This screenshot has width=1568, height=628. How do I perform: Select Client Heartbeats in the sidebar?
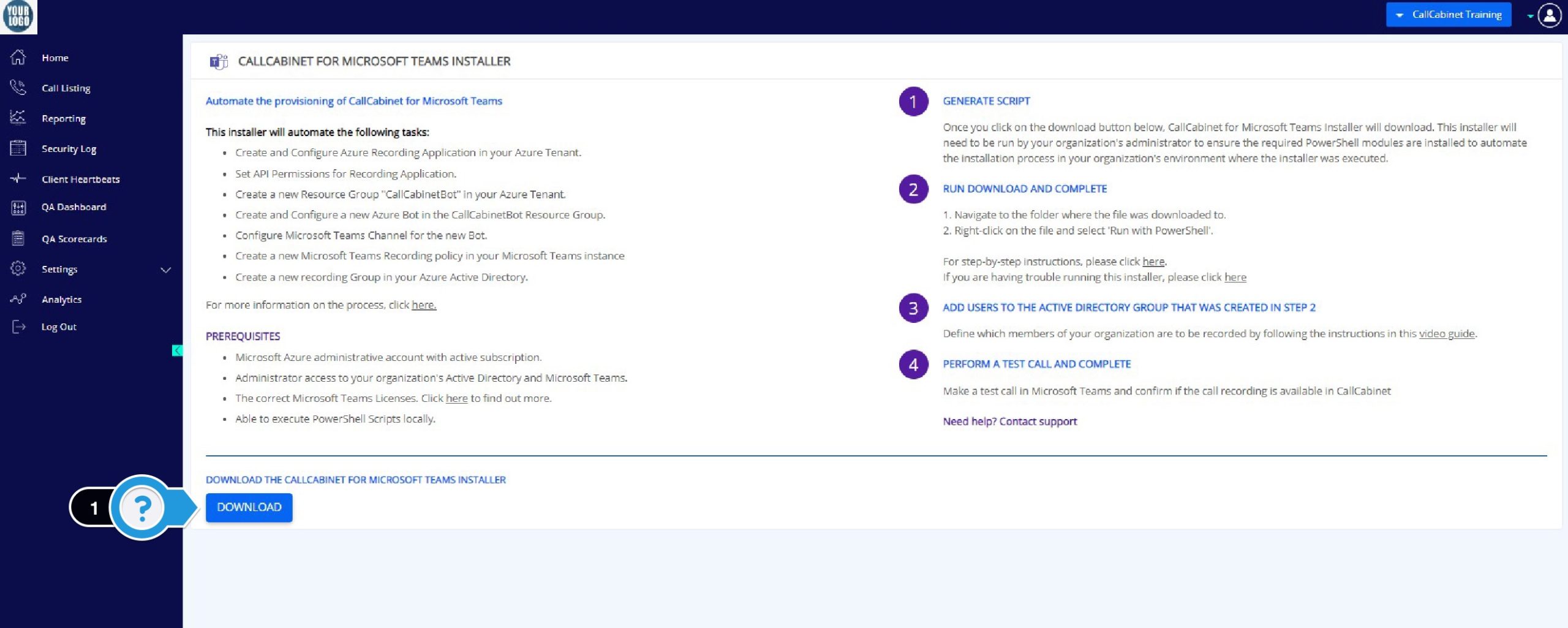coord(81,179)
